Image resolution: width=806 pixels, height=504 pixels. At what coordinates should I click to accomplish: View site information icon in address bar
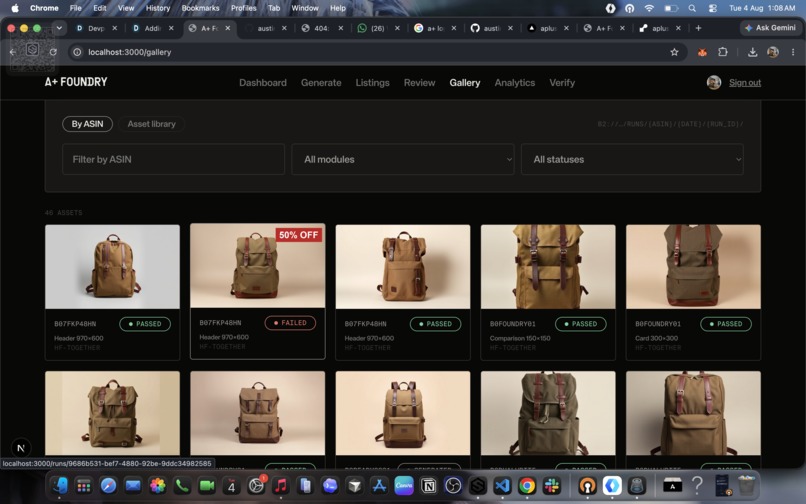(x=77, y=52)
